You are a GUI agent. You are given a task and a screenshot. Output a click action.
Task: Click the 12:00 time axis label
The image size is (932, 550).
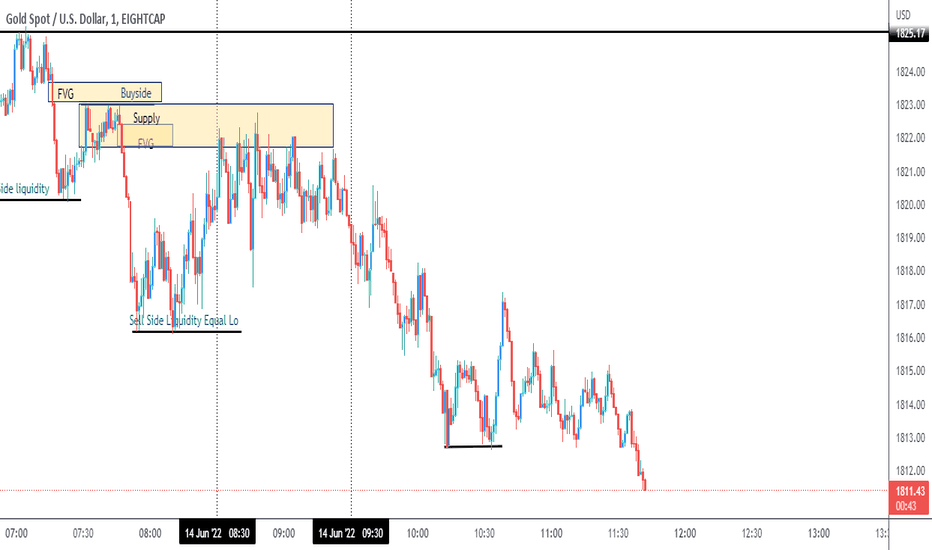click(685, 533)
